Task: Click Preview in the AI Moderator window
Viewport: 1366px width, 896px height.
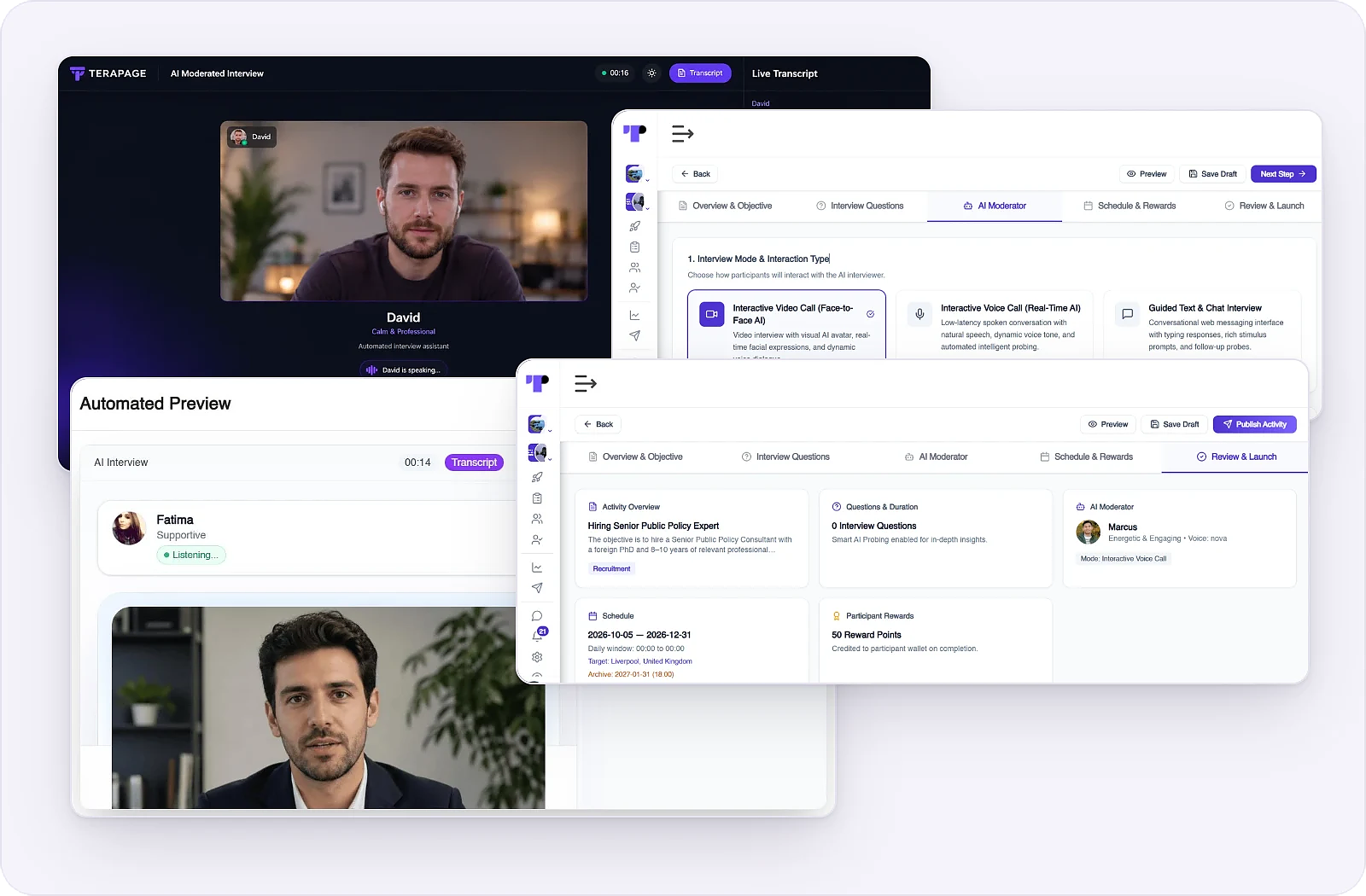Action: pyautogui.click(x=1147, y=174)
